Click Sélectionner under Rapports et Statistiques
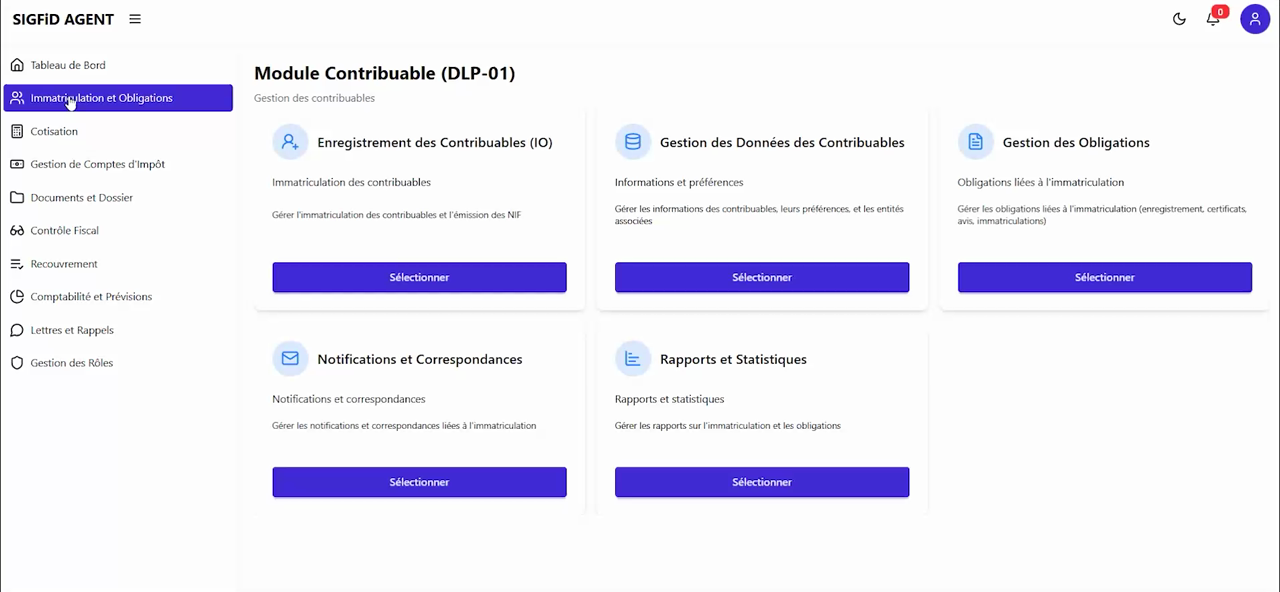 click(x=761, y=481)
